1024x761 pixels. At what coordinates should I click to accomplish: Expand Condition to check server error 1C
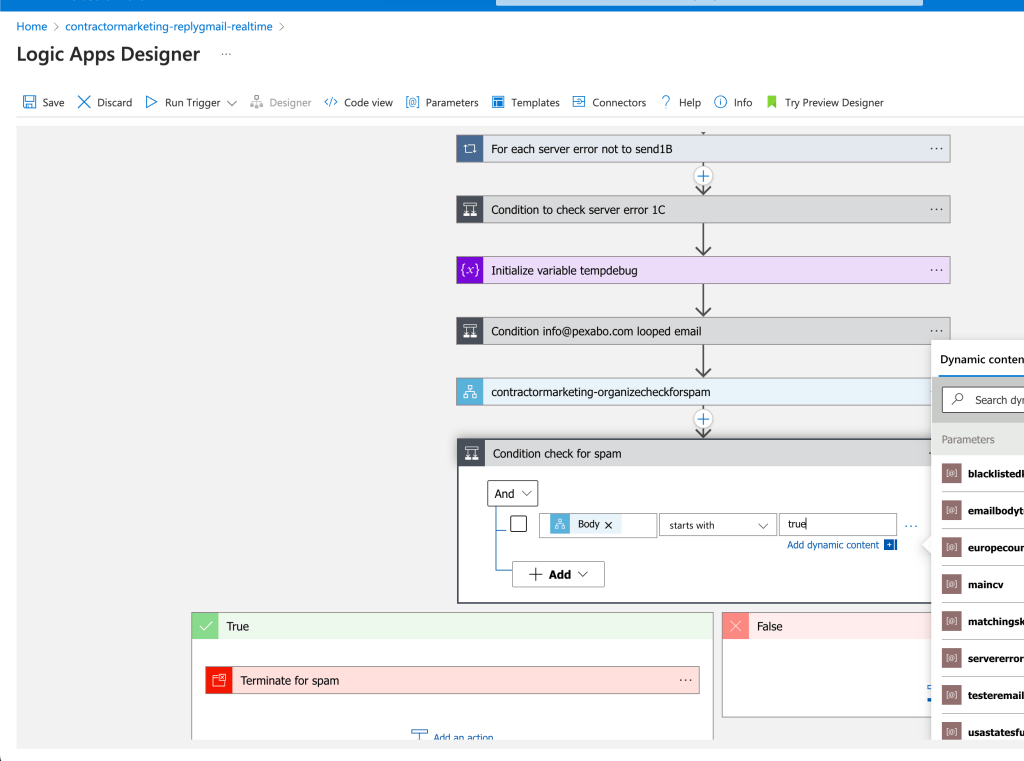tap(703, 210)
